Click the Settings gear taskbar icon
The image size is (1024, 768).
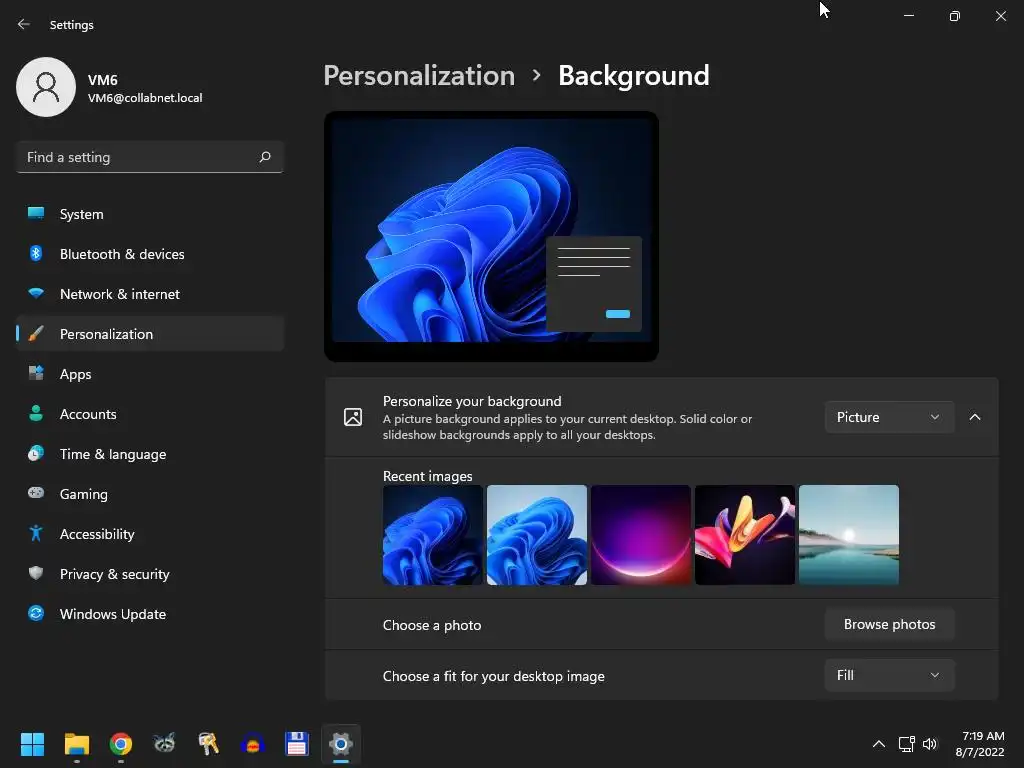coord(341,744)
